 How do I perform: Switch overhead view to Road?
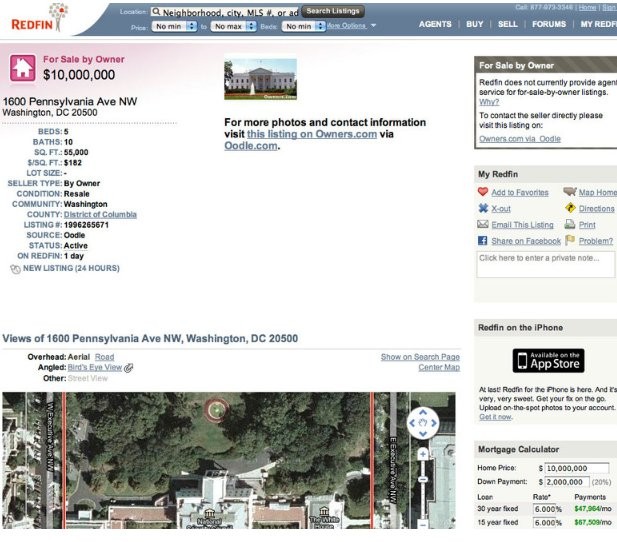(x=104, y=357)
